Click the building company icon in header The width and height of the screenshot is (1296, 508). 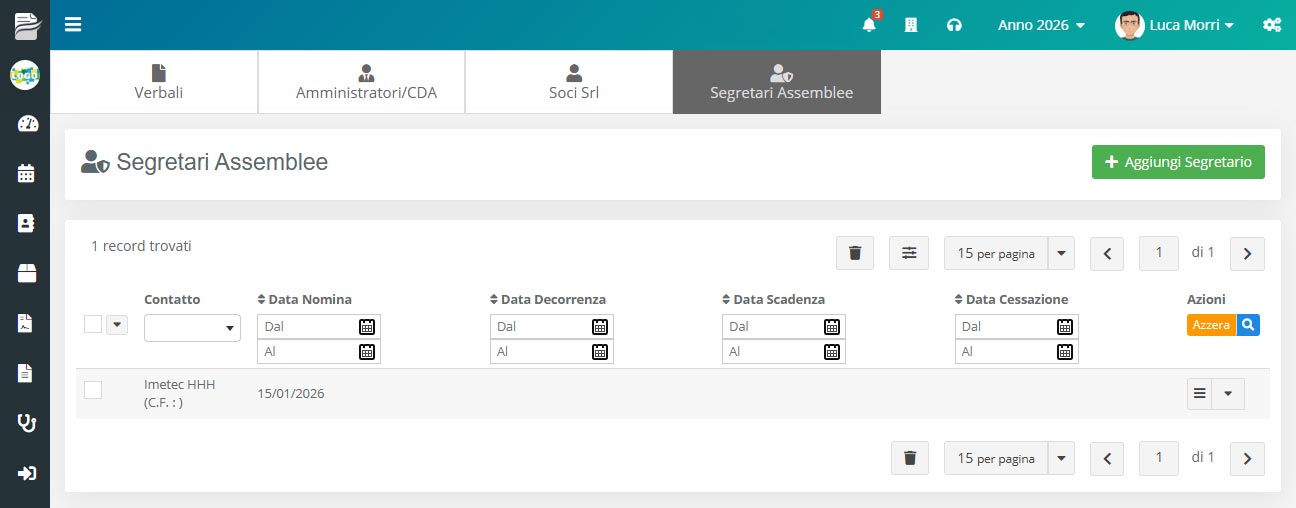(911, 25)
